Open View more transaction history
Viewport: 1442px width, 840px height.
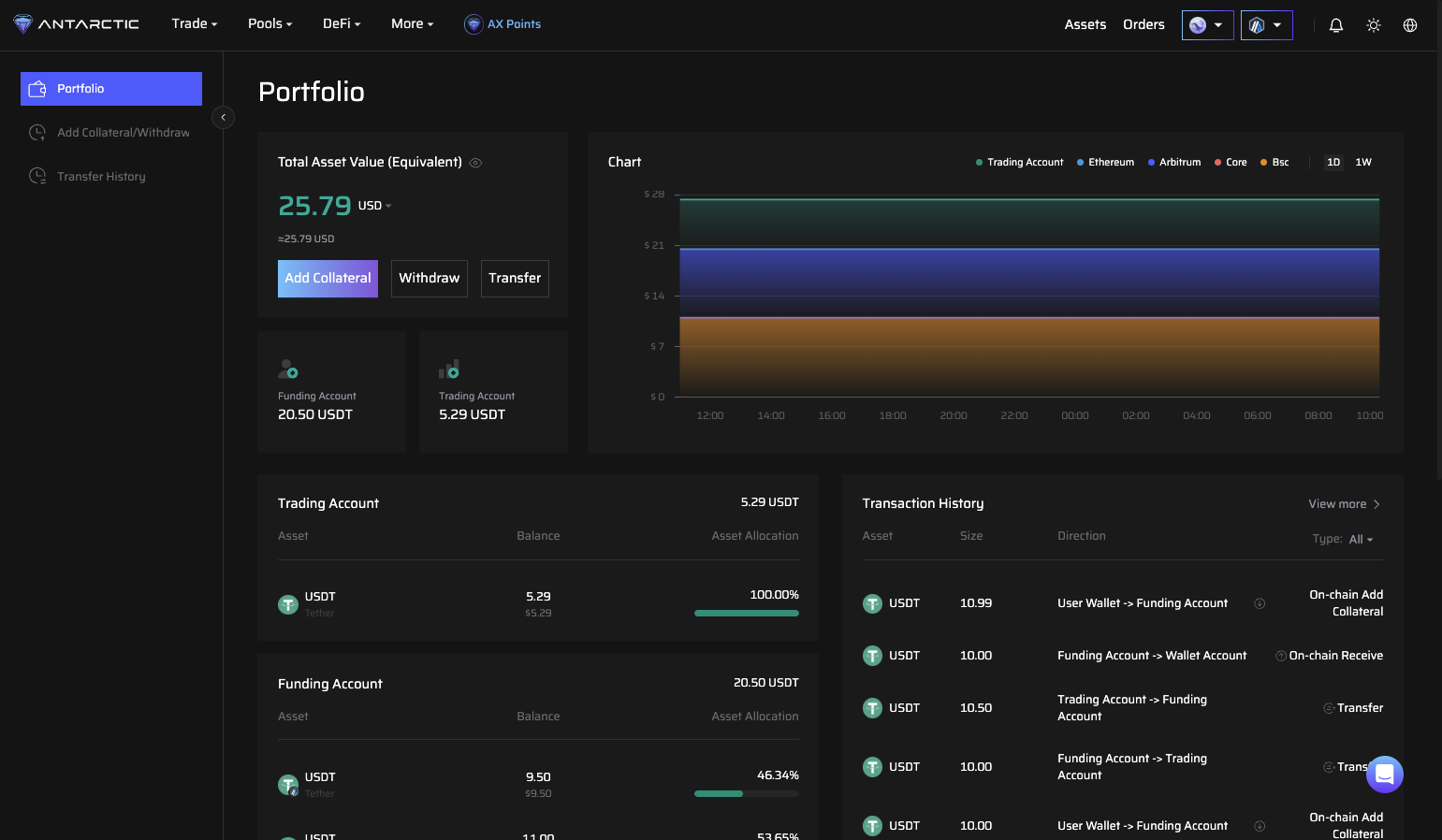(x=1345, y=504)
